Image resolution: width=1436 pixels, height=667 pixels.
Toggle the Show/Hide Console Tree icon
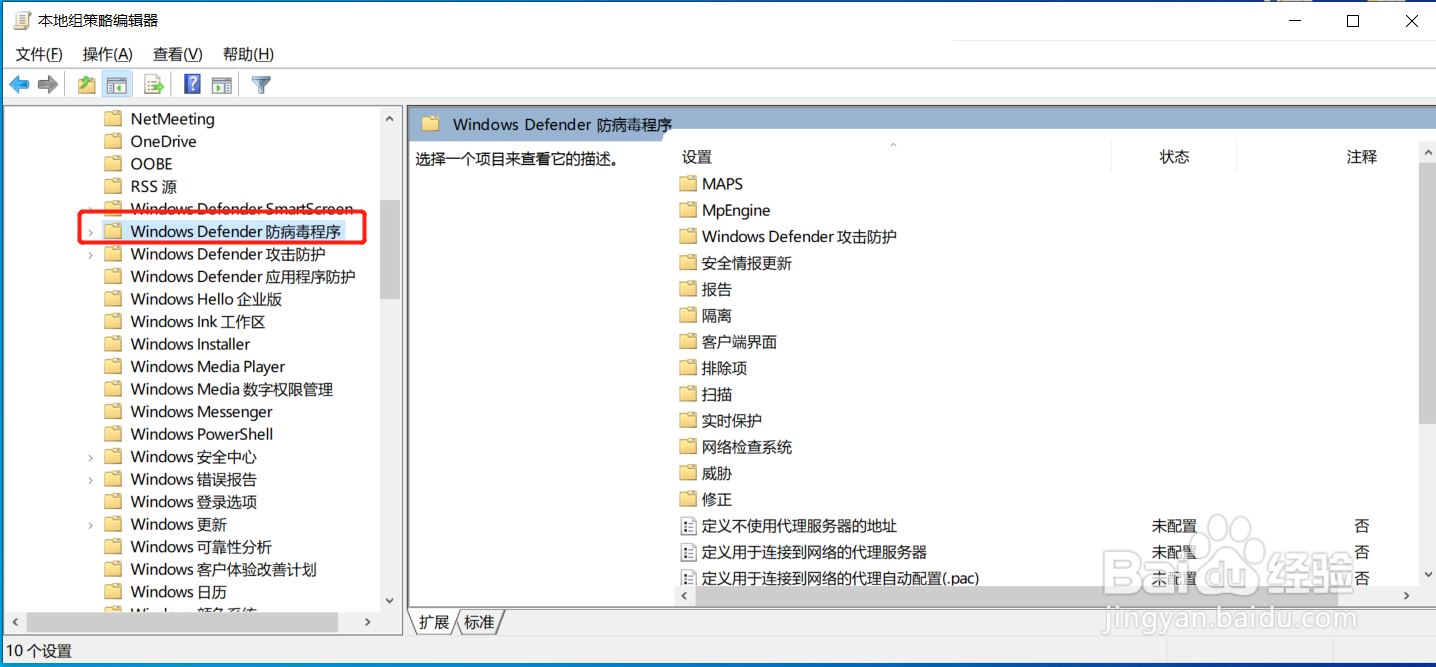(x=117, y=85)
